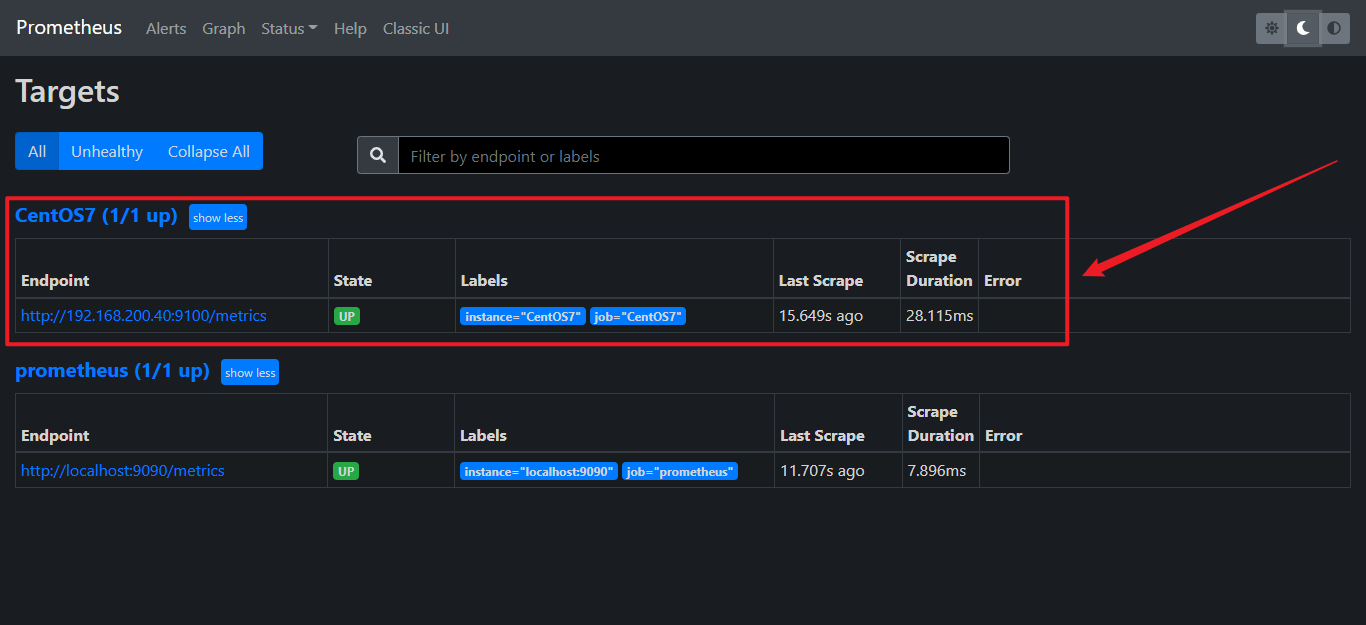
Task: Select the All targets filter
Action: (37, 151)
